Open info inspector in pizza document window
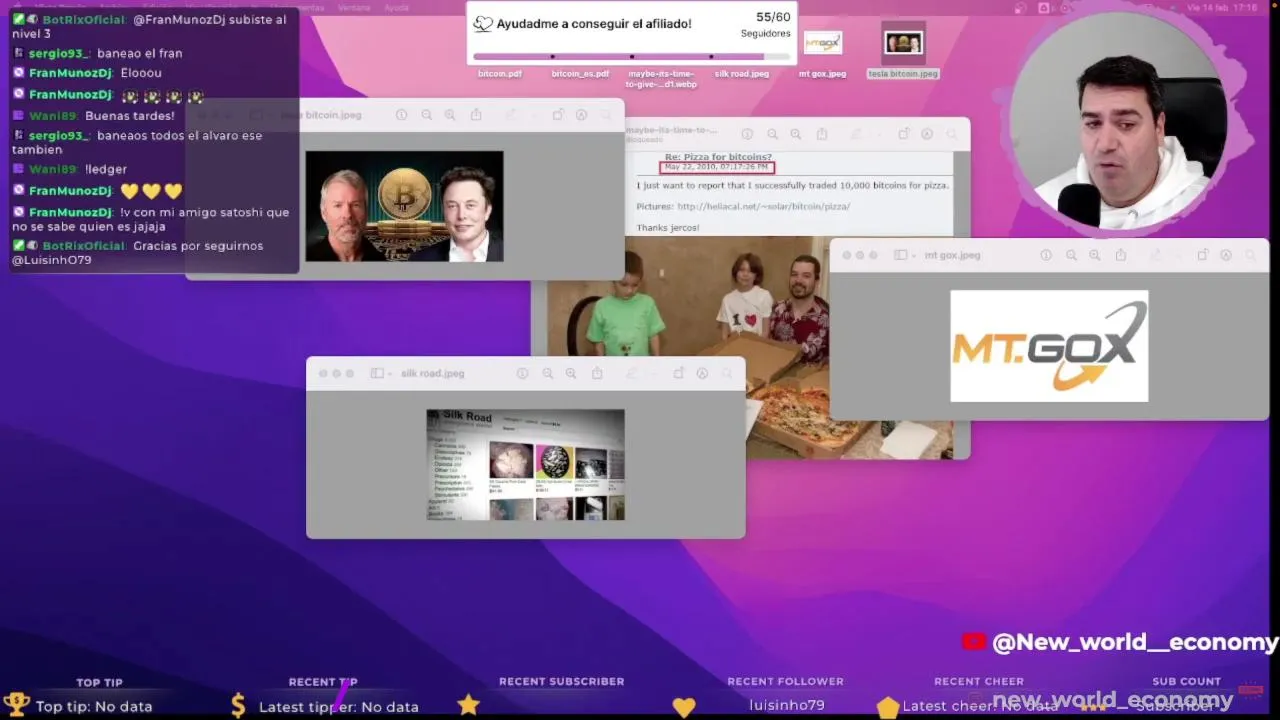 (x=747, y=134)
